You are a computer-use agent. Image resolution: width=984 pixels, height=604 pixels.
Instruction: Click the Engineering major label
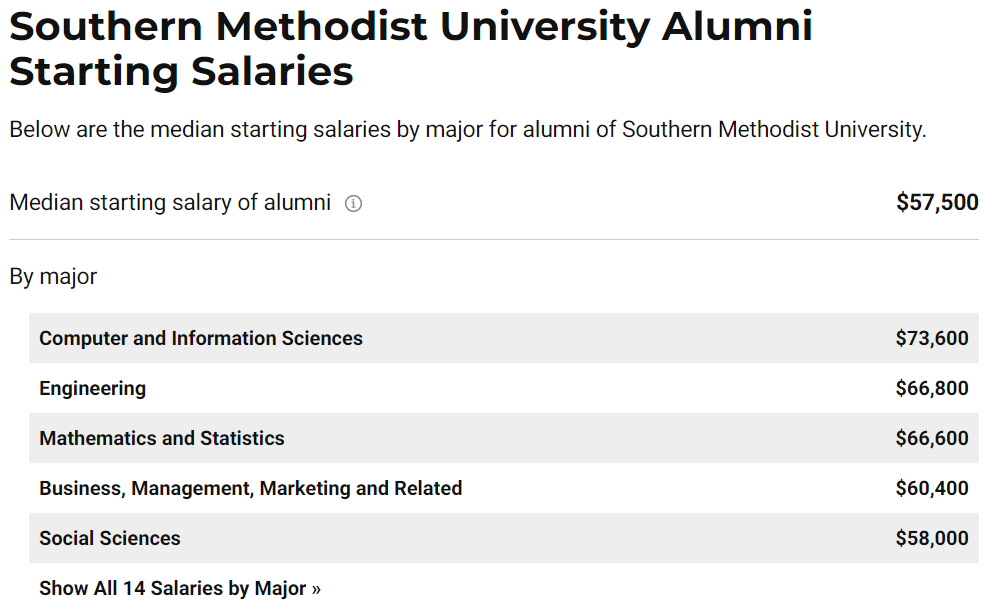point(92,389)
